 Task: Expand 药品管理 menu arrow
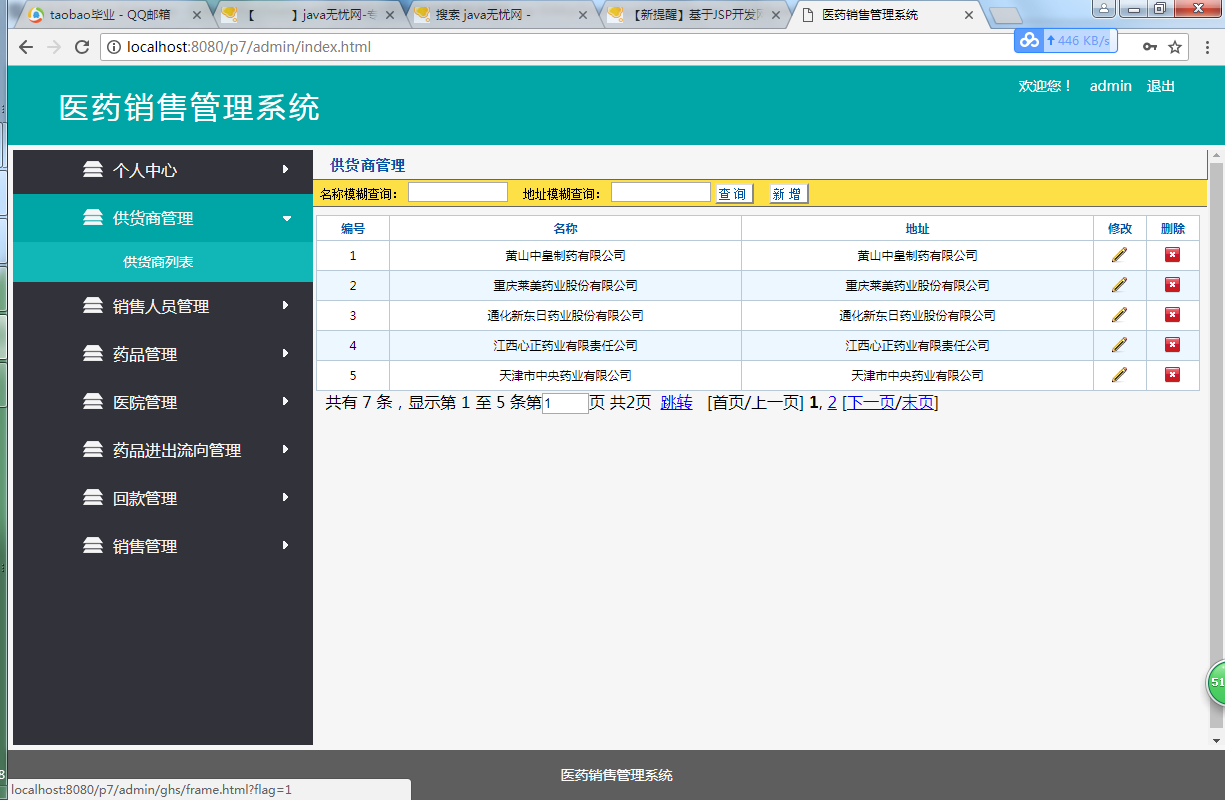click(x=286, y=353)
